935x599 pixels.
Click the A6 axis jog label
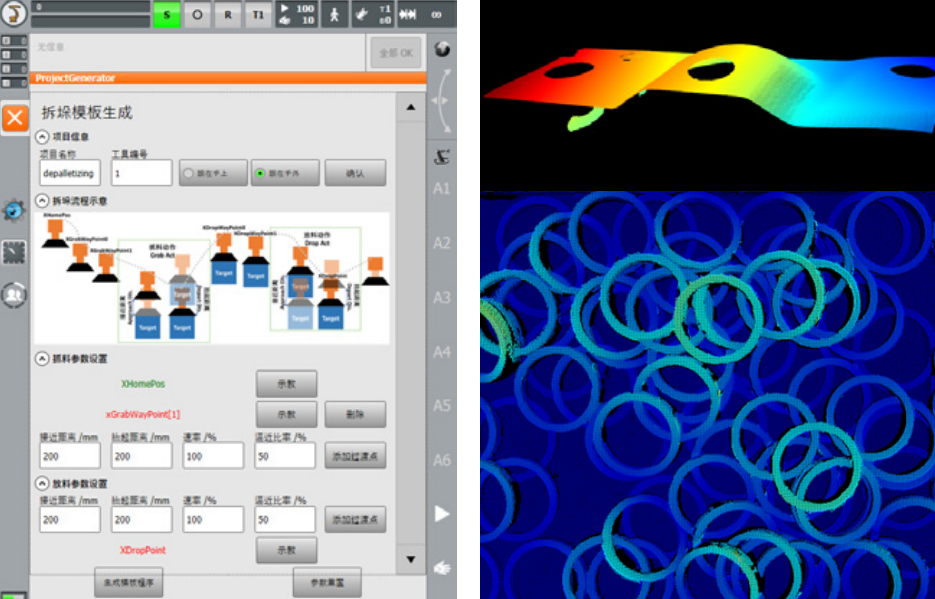(442, 460)
